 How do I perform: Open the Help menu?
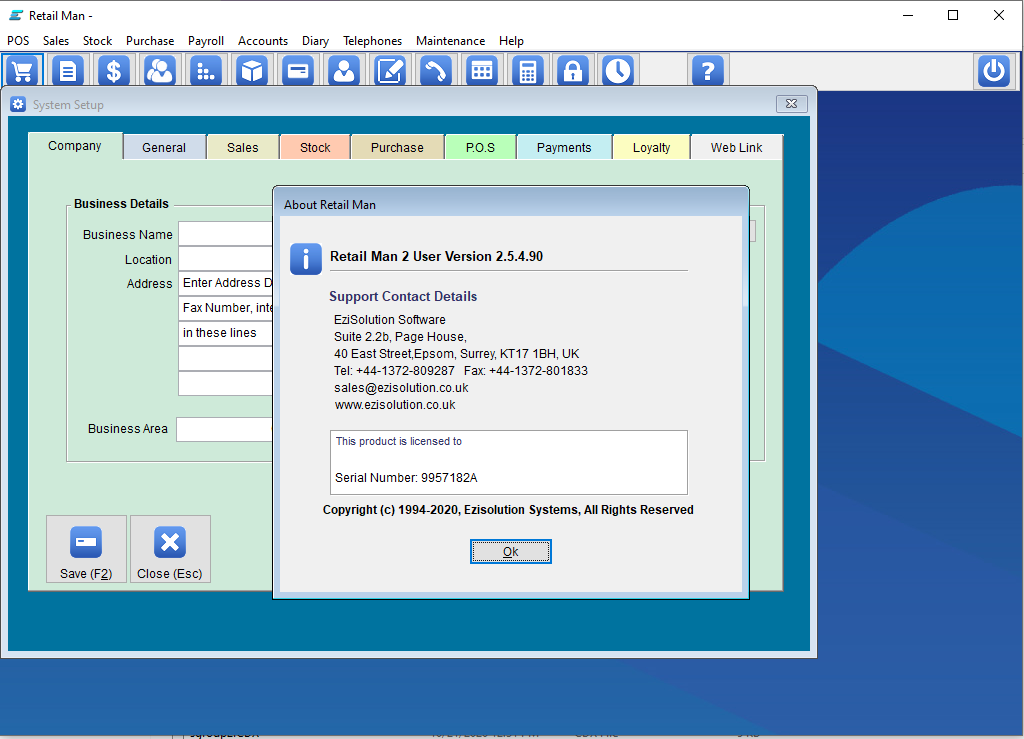tap(511, 40)
